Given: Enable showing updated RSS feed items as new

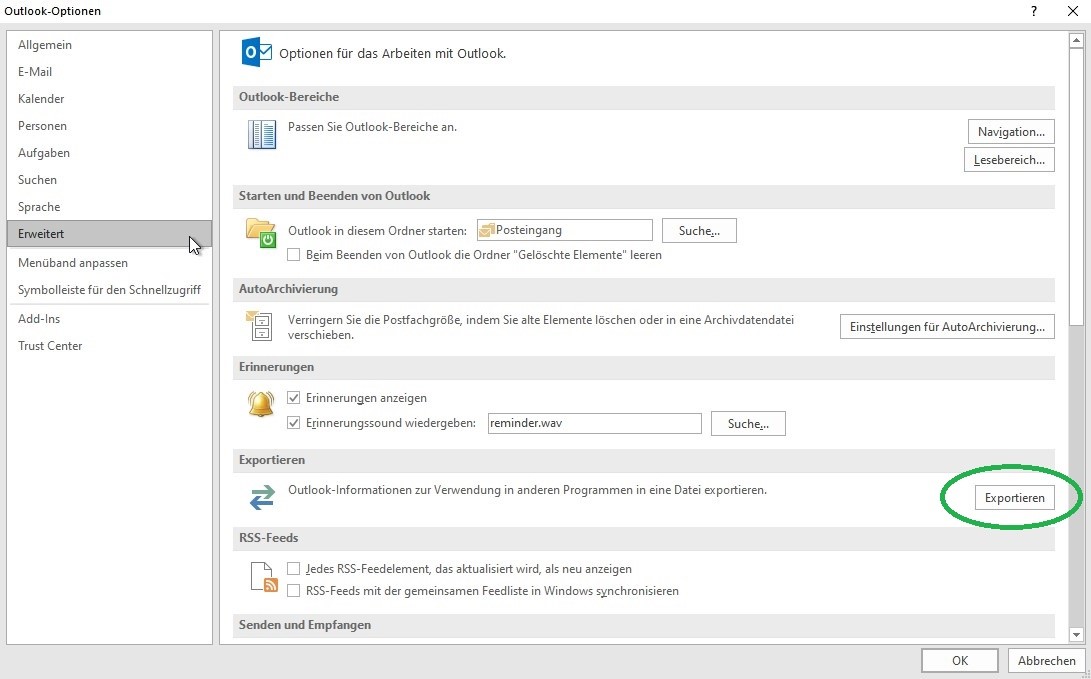Looking at the screenshot, I should coord(294,568).
